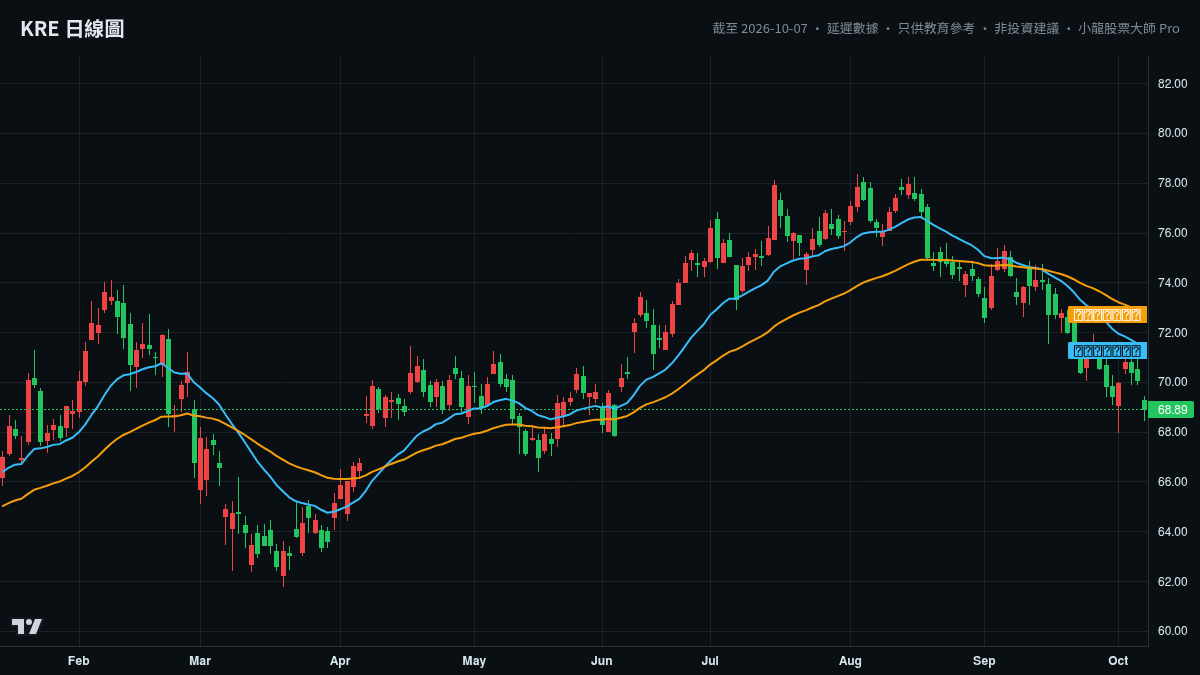Select the Aug label on time axis
Viewport: 1200px width, 675px height.
tap(850, 661)
